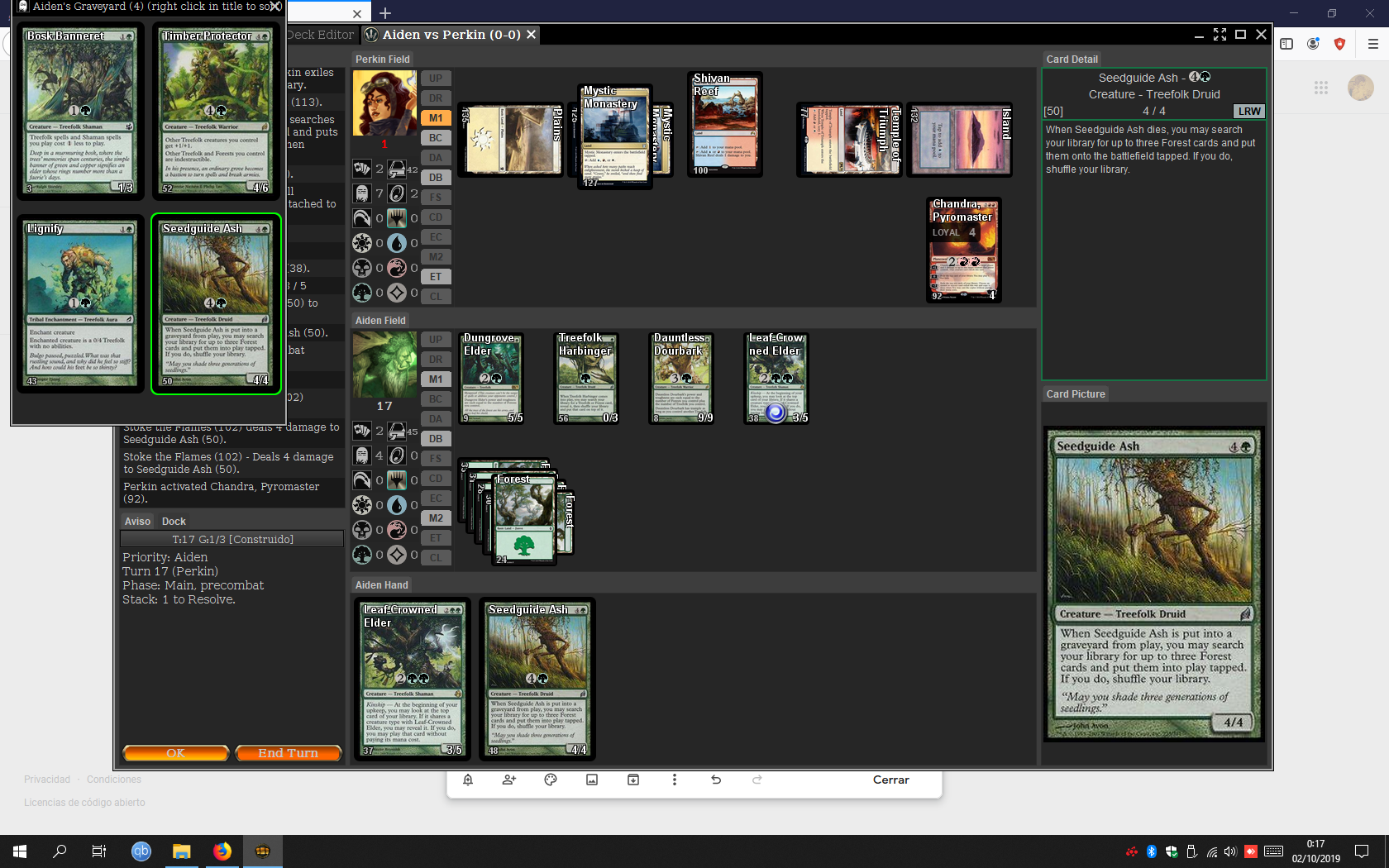Toggle Perkin's BC phase stop
This screenshot has height=868, width=1389.
point(436,138)
